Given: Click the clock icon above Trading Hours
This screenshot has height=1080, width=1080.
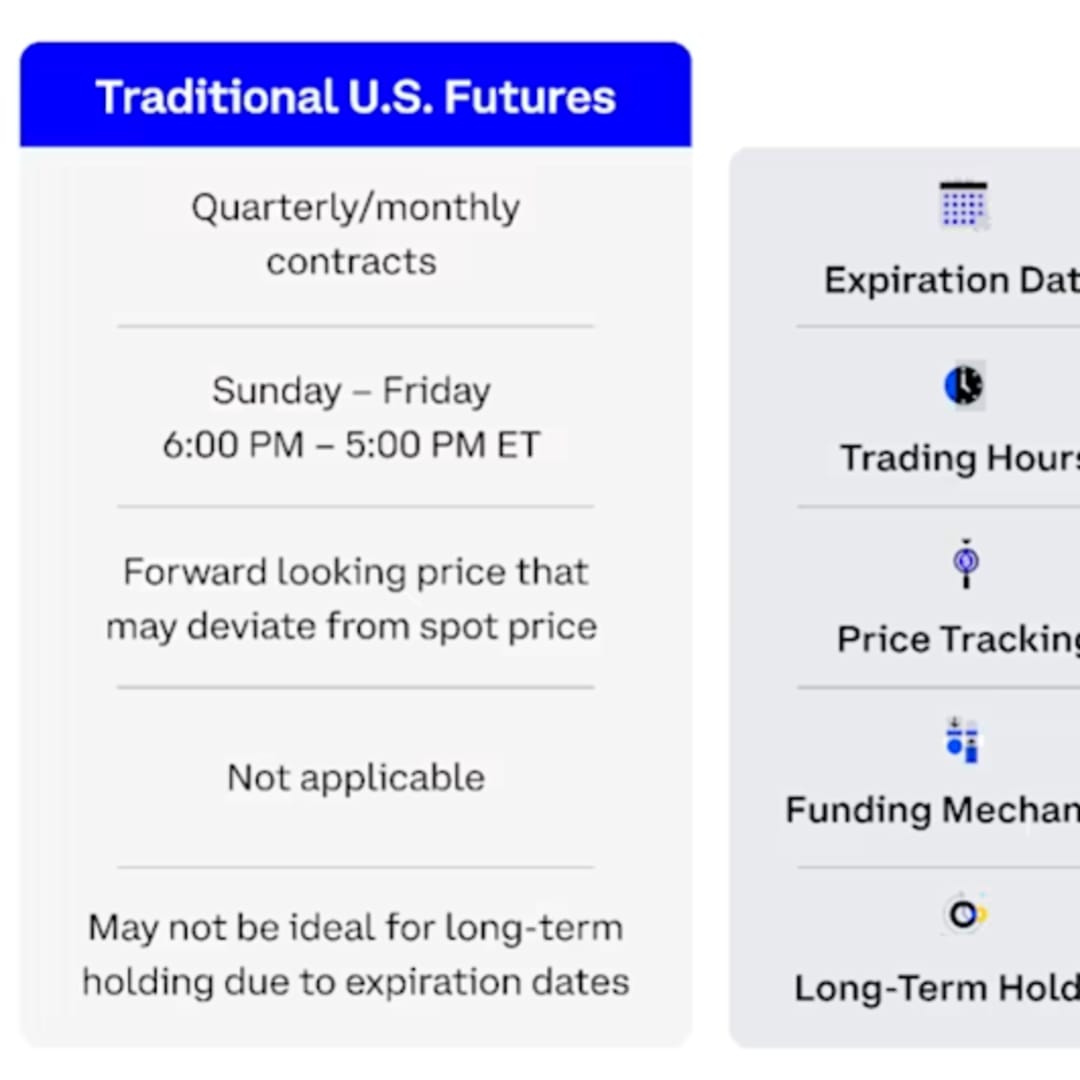Looking at the screenshot, I should [964, 386].
